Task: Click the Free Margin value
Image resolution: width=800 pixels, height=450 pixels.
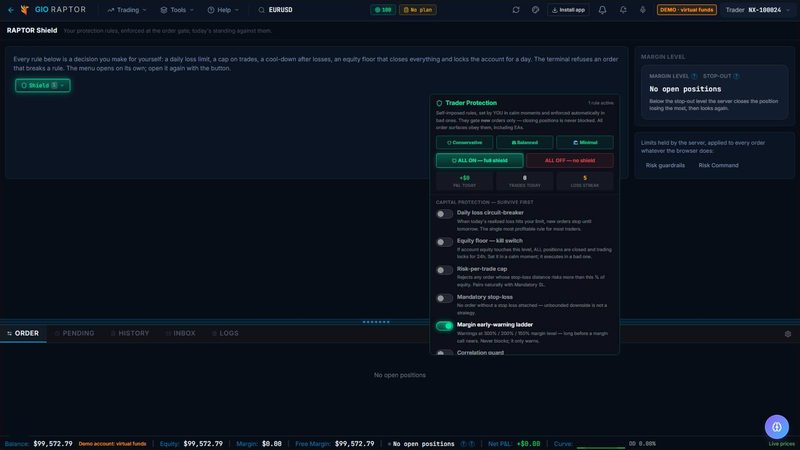Action: tap(355, 444)
